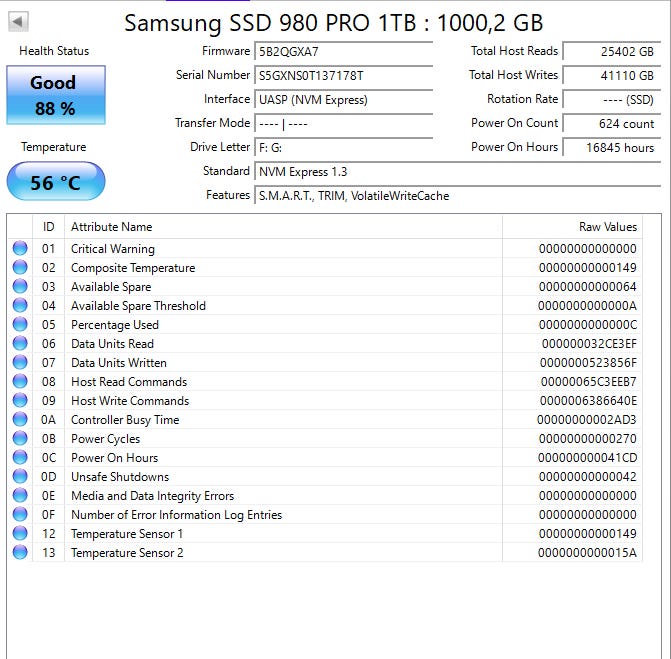Click raw value 000000000015A
The height and width of the screenshot is (659, 671).
click(587, 552)
